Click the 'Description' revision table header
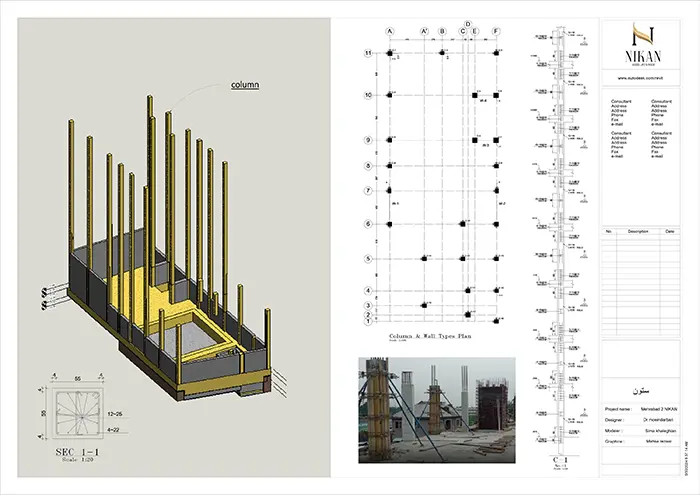This screenshot has width=700, height=495. pyautogui.click(x=638, y=231)
